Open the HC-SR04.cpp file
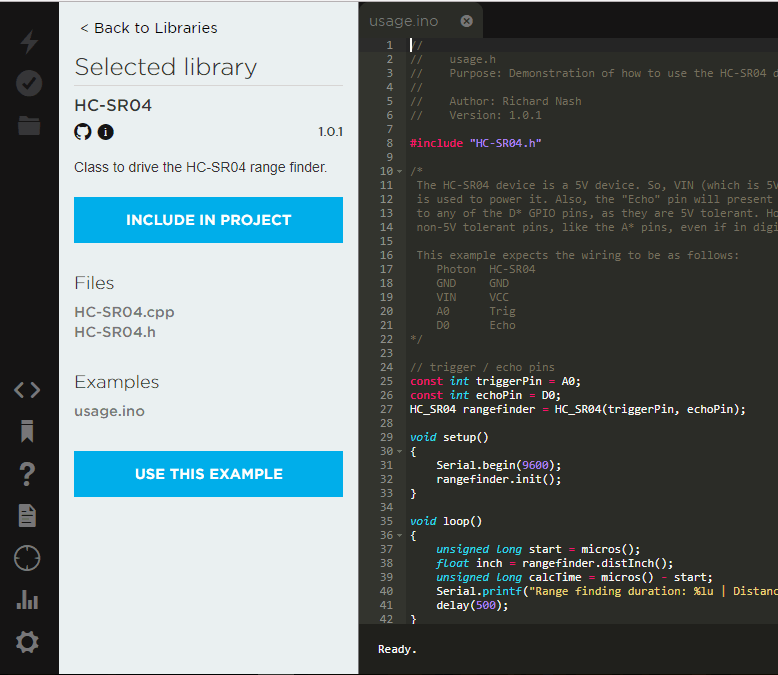 124,312
